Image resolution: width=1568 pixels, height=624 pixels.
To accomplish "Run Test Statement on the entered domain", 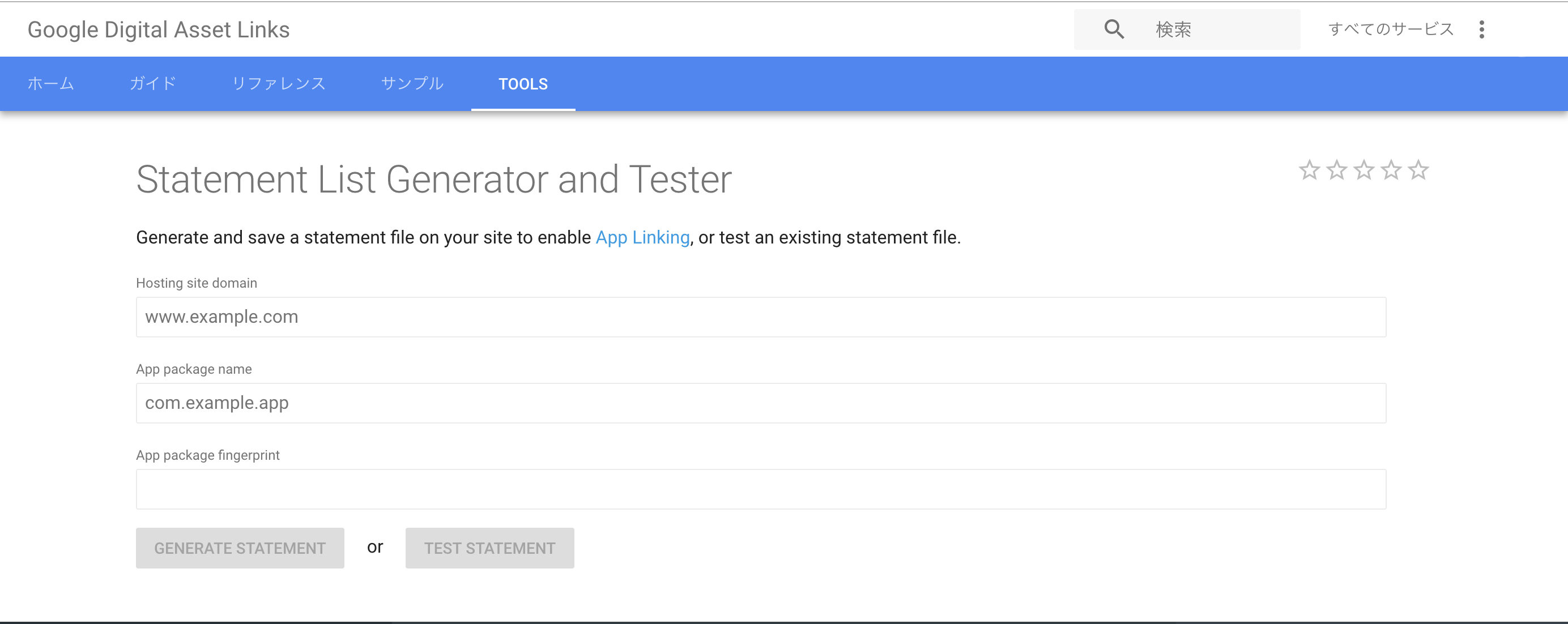I will [x=489, y=548].
